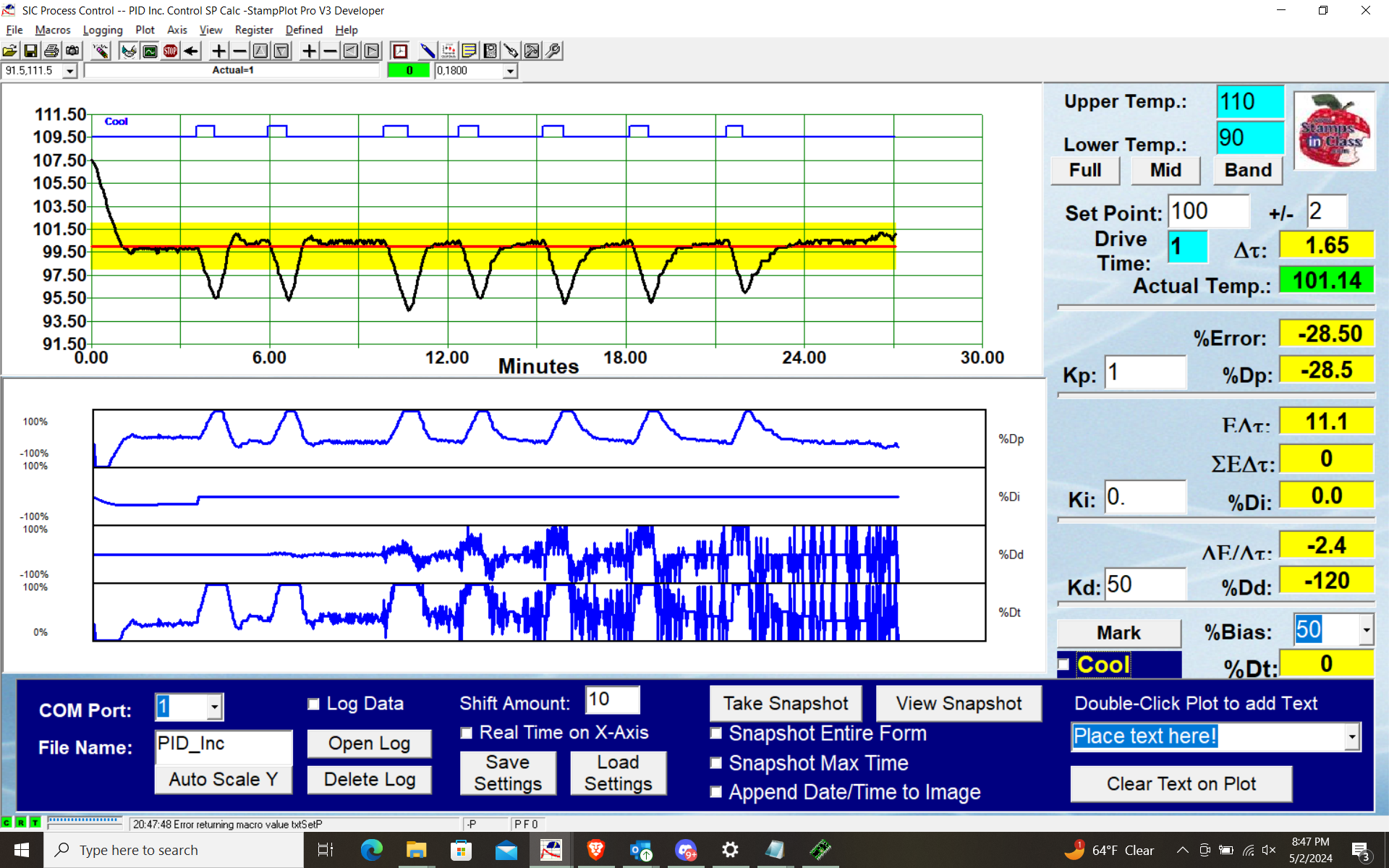Expand the 0,1800 time range dropdown
Image resolution: width=1389 pixels, height=868 pixels.
[510, 71]
